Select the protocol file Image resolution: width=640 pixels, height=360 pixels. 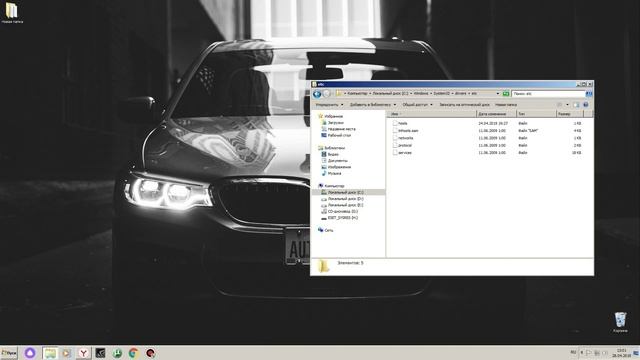pos(402,145)
